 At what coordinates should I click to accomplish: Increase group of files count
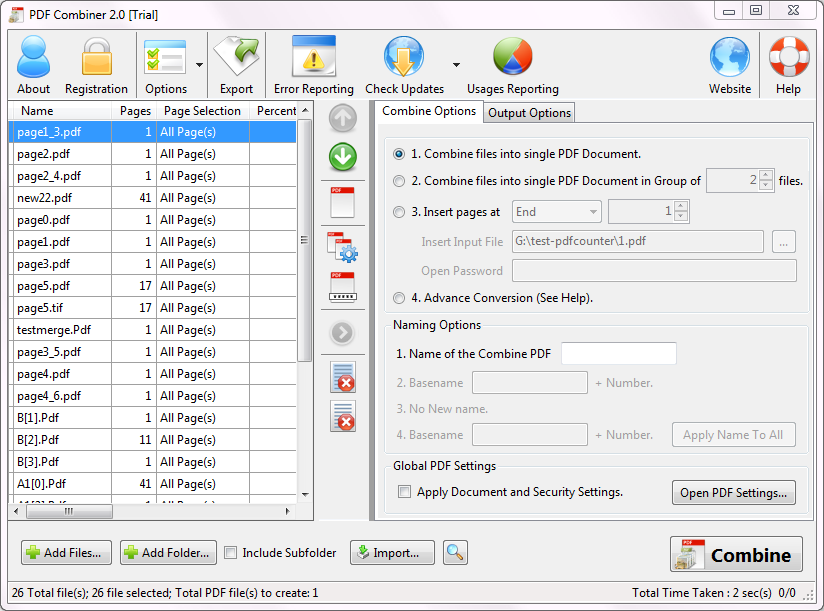click(x=766, y=175)
